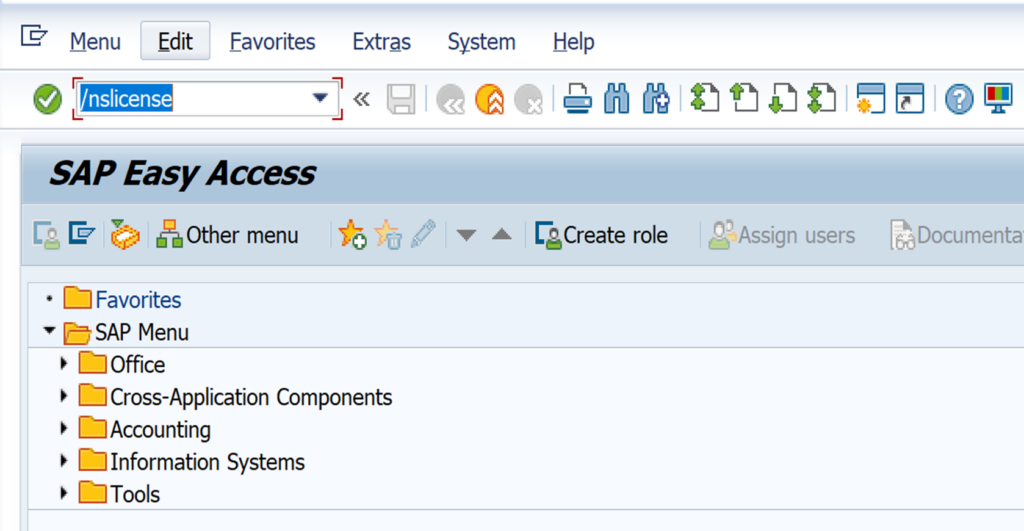
Task: Expand the Information Systems folder arrow
Action: (x=63, y=461)
